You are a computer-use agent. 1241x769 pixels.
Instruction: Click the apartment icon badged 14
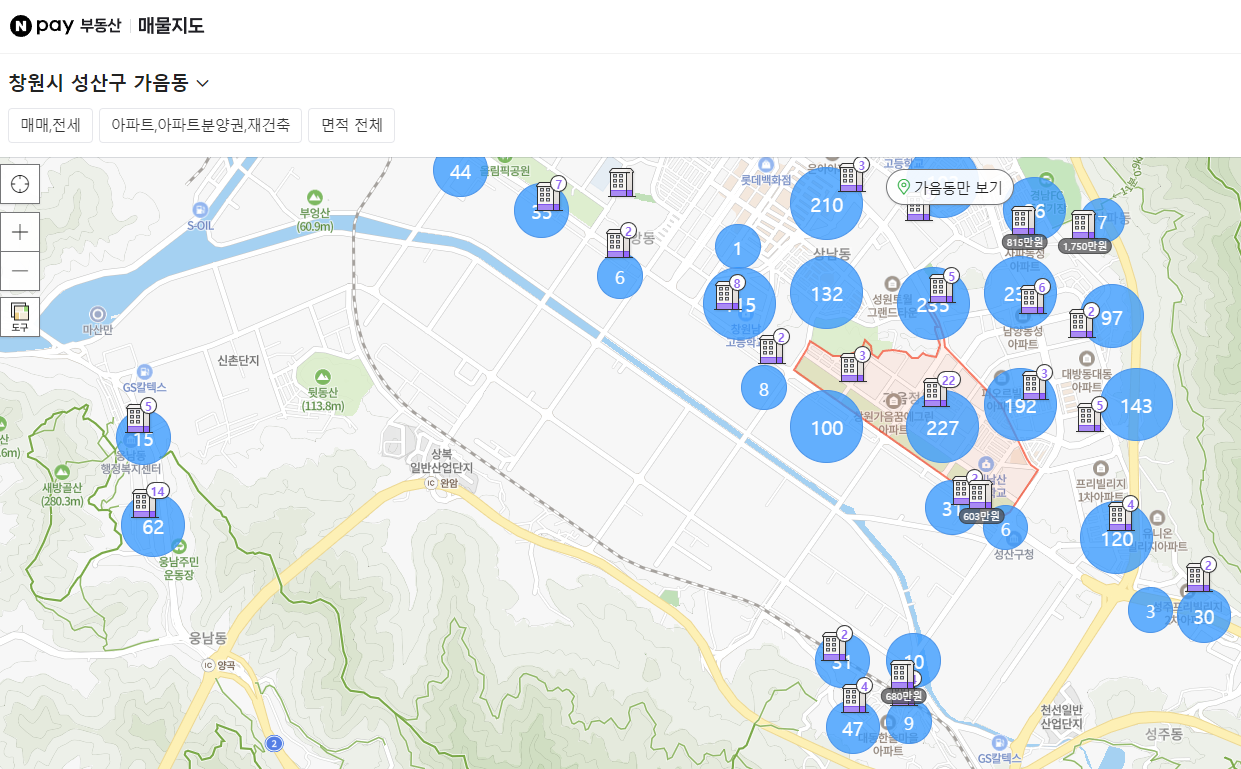point(144,503)
